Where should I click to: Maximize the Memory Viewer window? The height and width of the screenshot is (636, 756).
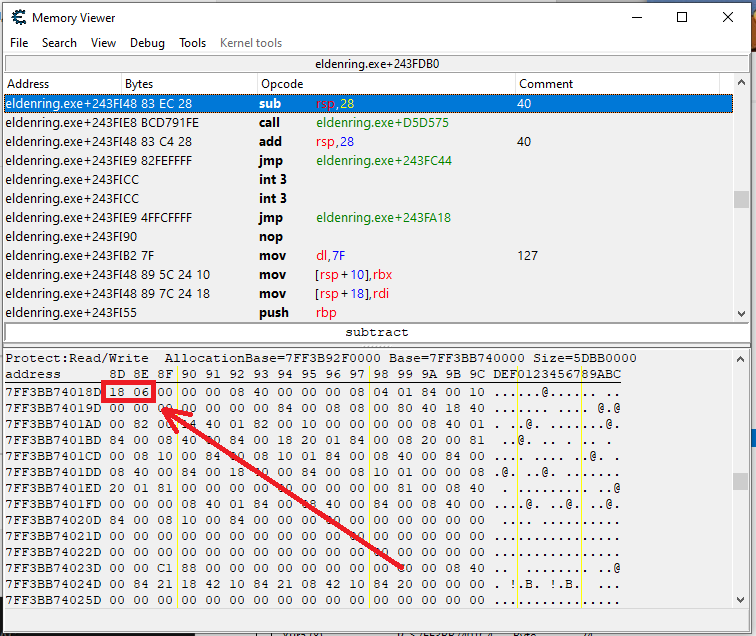coord(682,17)
